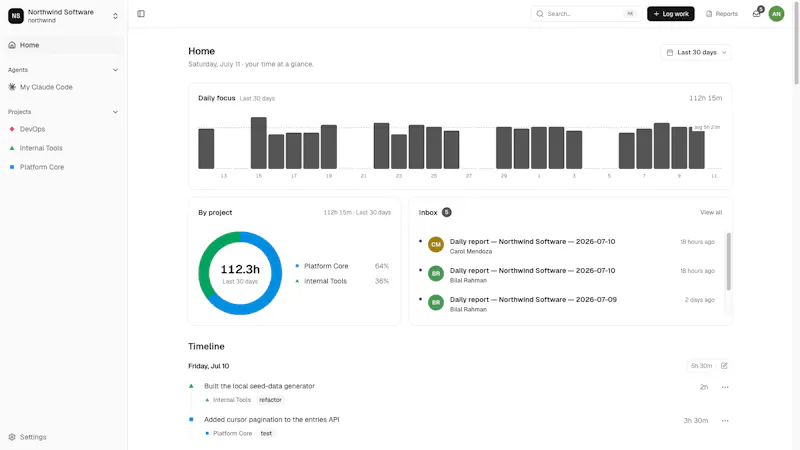The image size is (800, 450).
Task: Open the AN user avatar menu
Action: coord(776,14)
